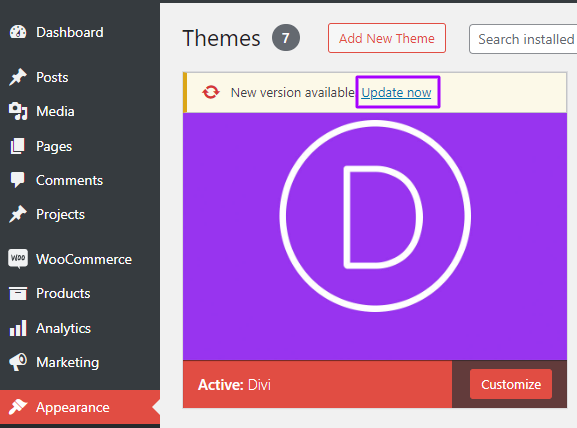Focus the Search installed themes field

(523, 39)
